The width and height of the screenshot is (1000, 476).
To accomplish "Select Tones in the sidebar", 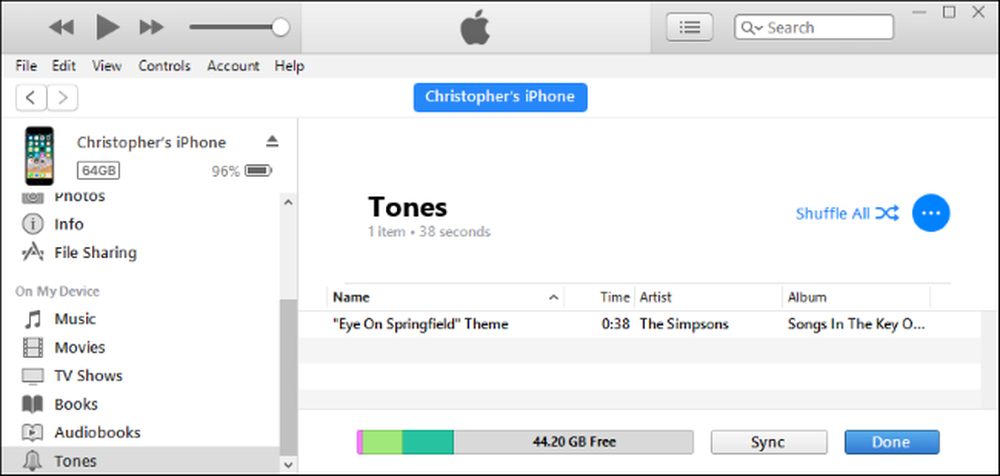I will pyautogui.click(x=140, y=461).
